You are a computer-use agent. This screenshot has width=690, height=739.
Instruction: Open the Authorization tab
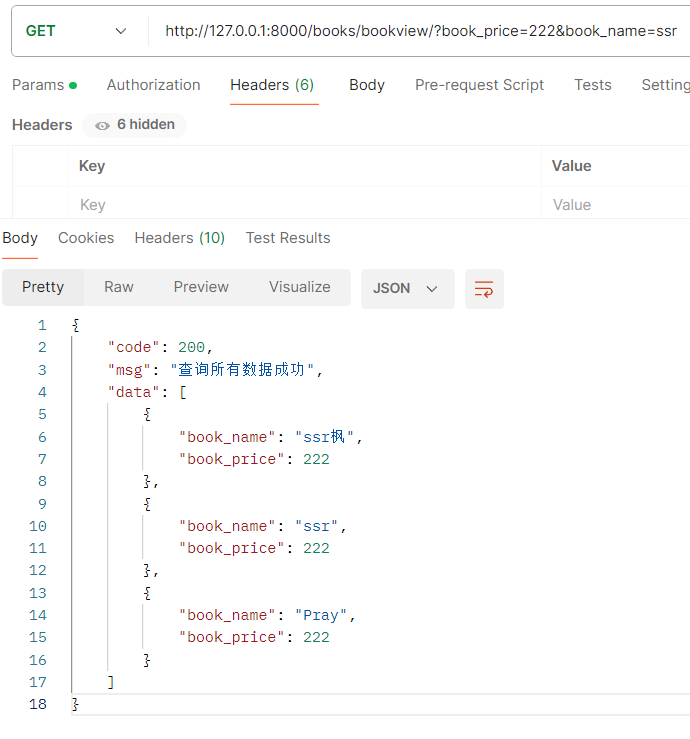tap(153, 85)
